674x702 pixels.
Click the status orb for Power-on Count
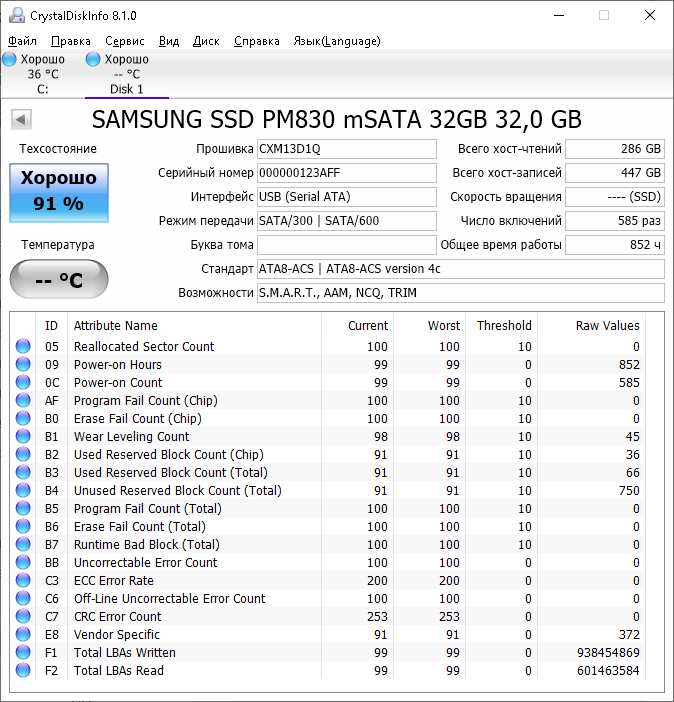click(23, 382)
